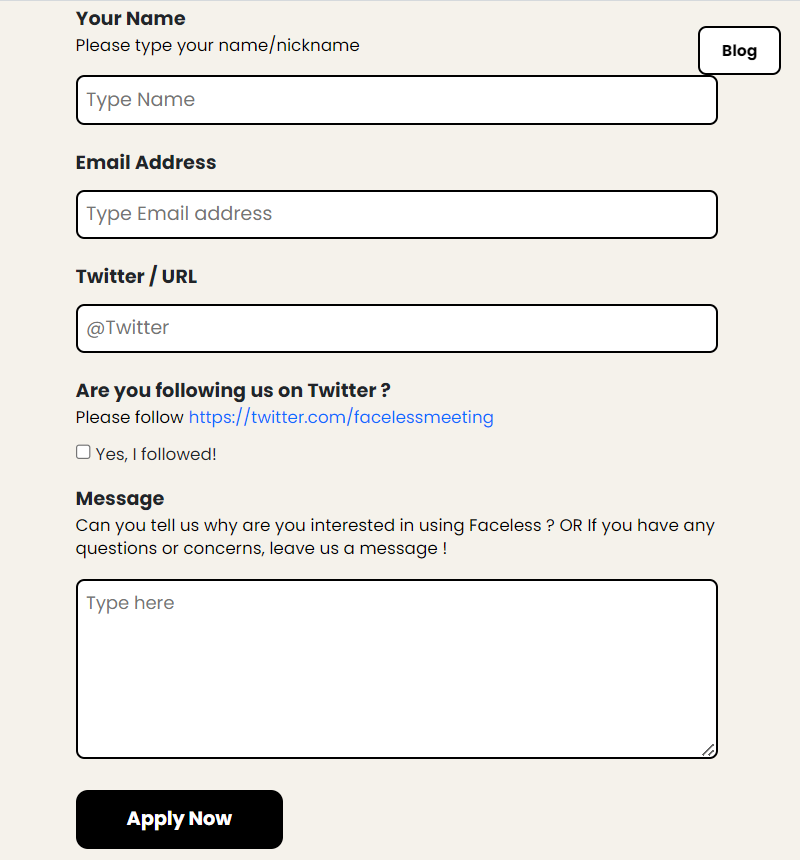Click the 'Yes, I followed!' label text
800x860 pixels.
click(156, 454)
